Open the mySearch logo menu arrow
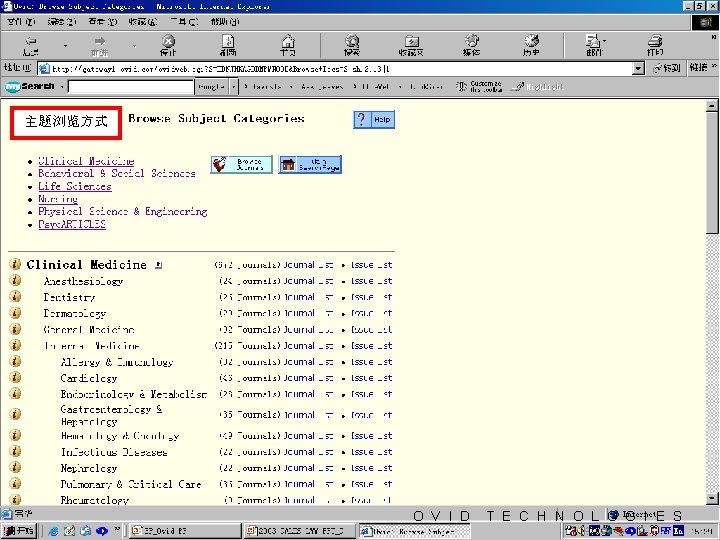This screenshot has height=540, width=720. (x=62, y=86)
